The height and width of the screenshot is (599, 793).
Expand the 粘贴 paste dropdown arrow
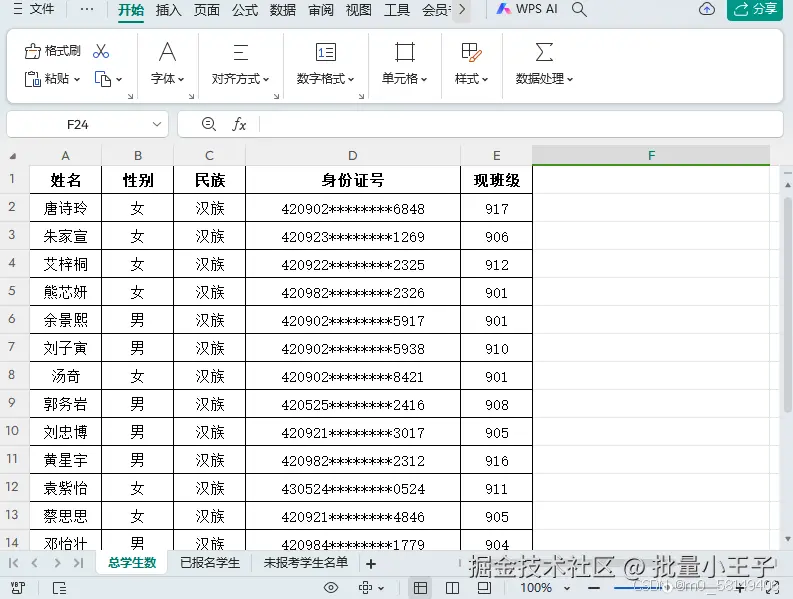77,79
